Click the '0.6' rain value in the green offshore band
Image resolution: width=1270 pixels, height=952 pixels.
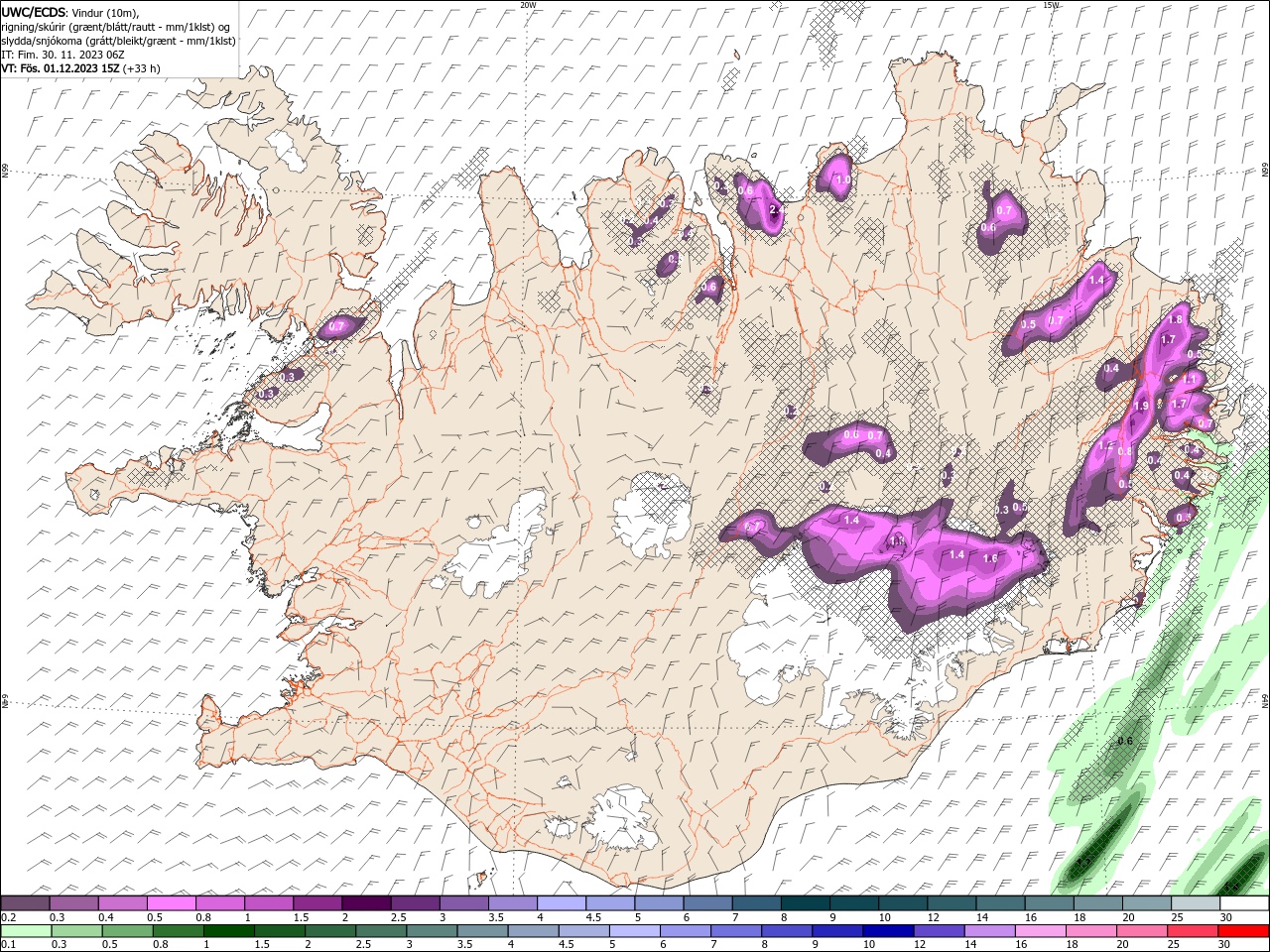(1125, 742)
